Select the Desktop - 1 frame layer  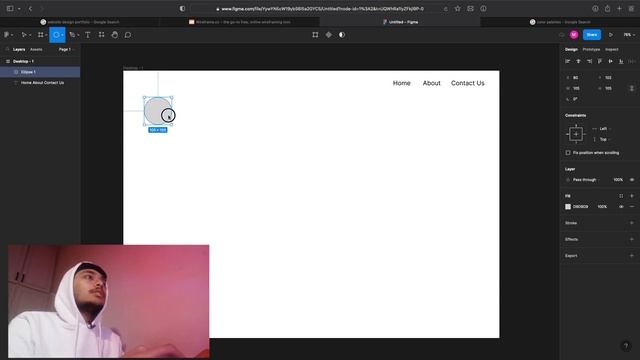40,61
